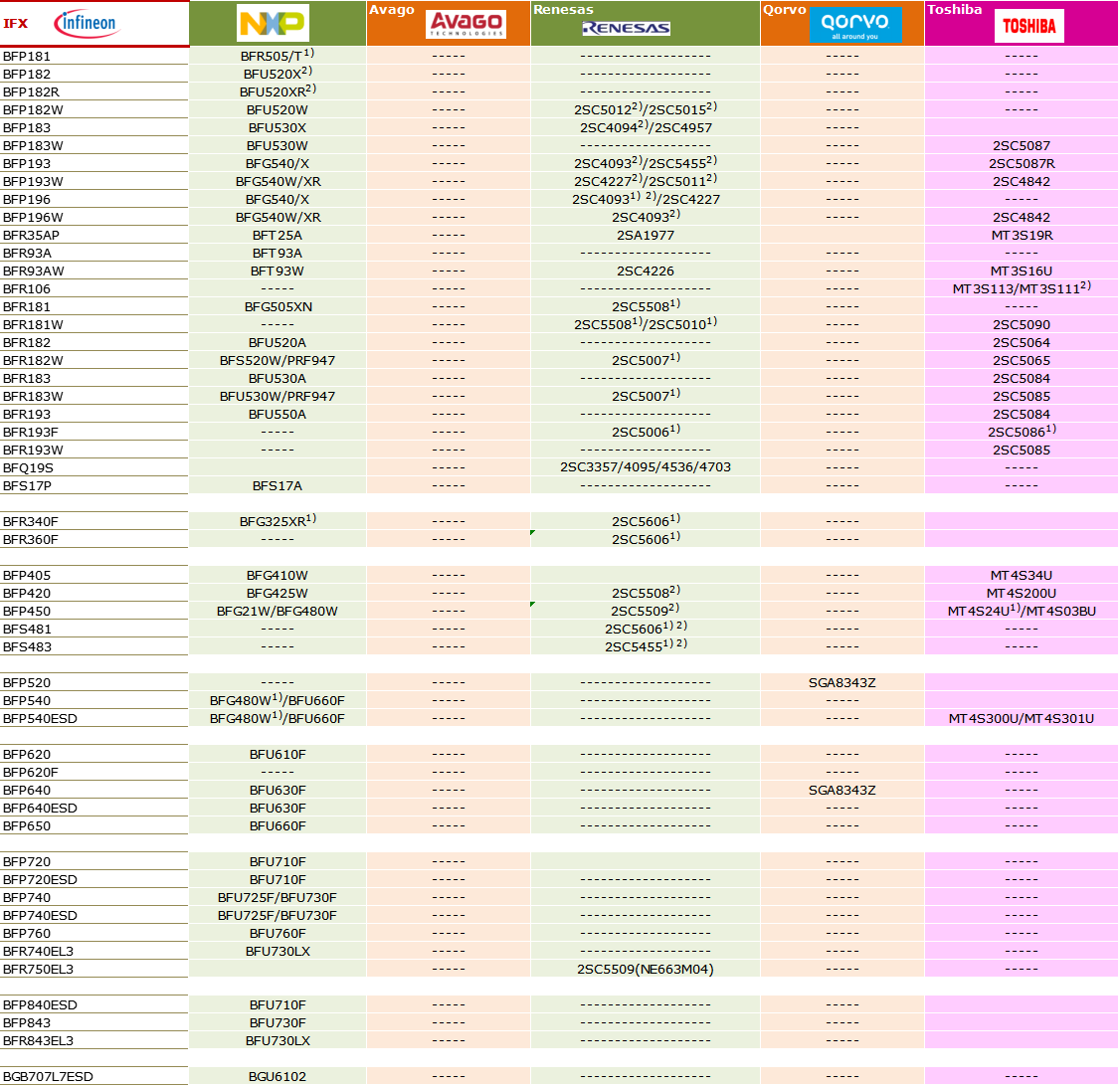Click the BFS17A cell
1120x1087 pixels.
(x=278, y=485)
